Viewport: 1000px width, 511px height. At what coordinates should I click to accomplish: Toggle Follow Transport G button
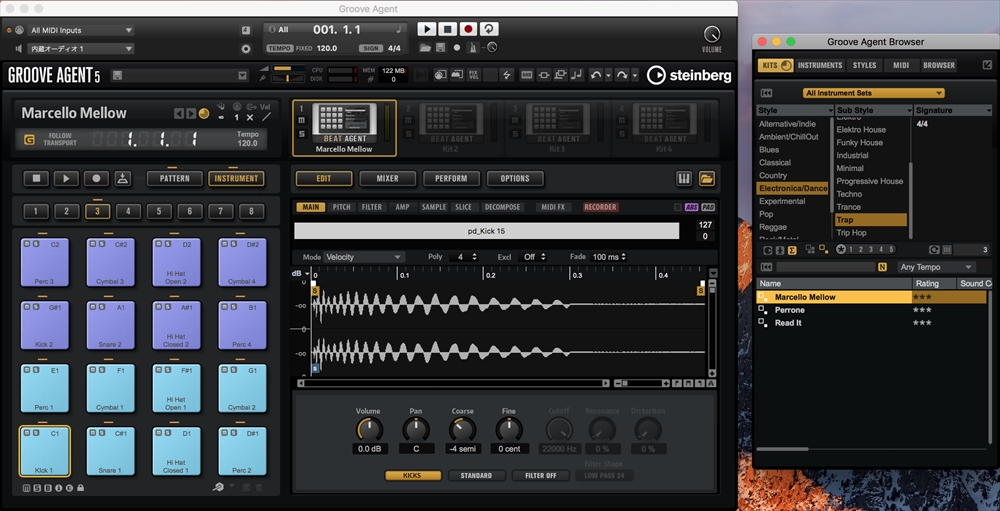29,140
